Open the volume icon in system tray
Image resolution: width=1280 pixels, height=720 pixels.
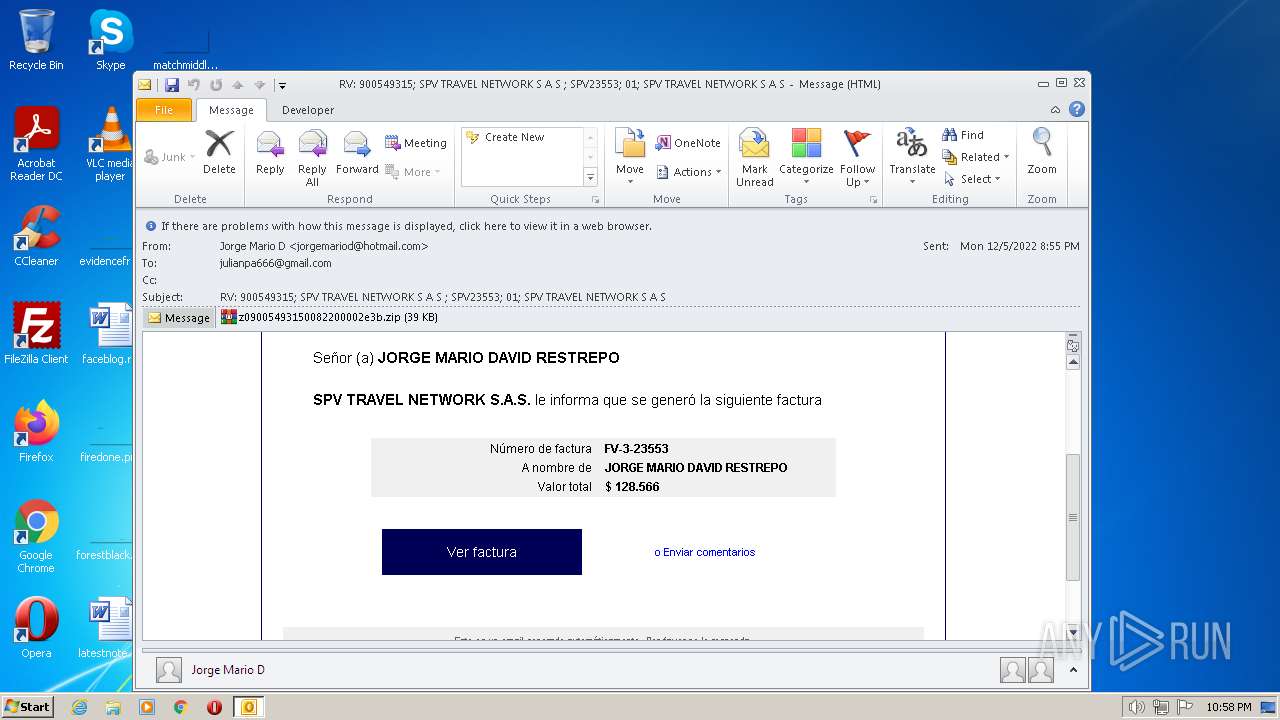point(1136,707)
